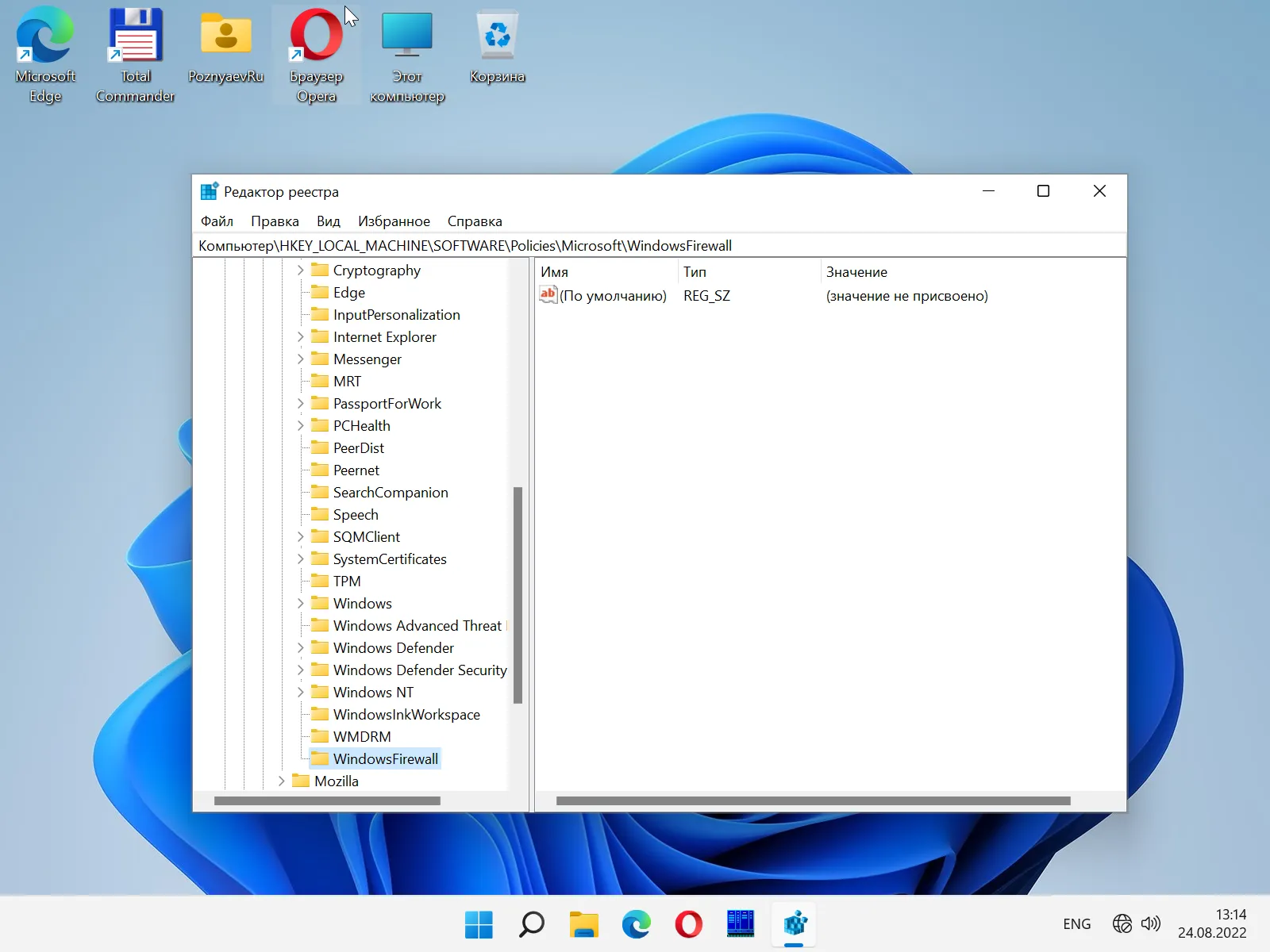Image resolution: width=1270 pixels, height=952 pixels.
Task: Click the vertical scrollbar in key tree
Action: point(518,595)
